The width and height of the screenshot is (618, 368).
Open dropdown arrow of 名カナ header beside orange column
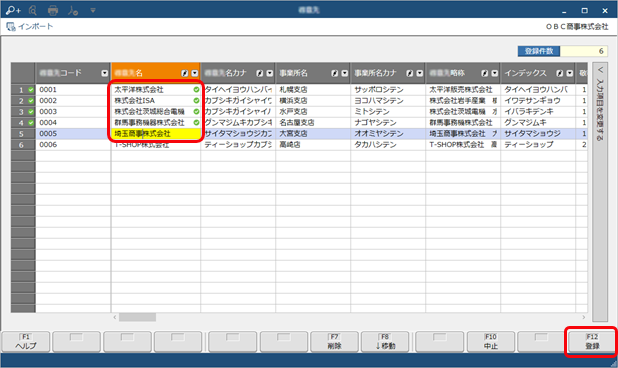(x=270, y=73)
